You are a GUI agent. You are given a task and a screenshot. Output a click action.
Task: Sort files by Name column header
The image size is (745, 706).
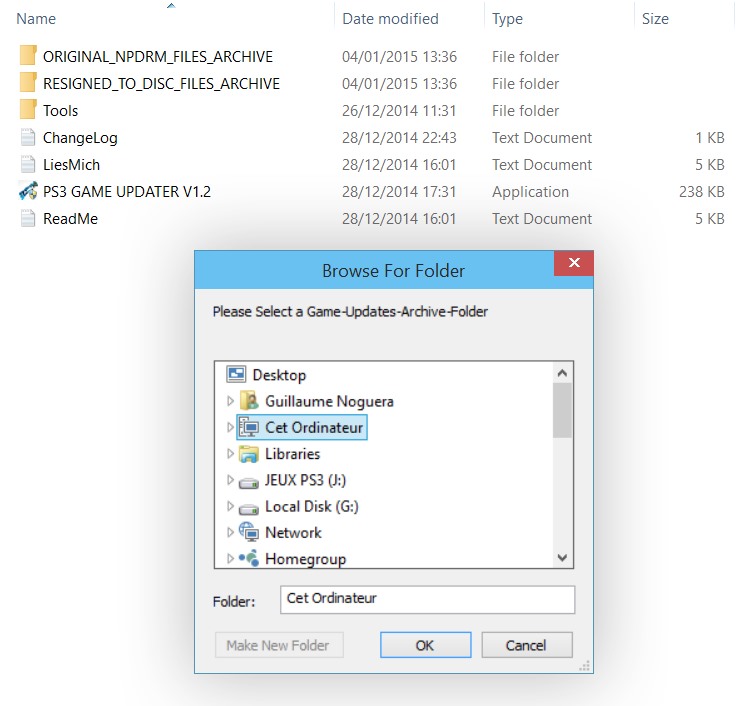pos(36,19)
